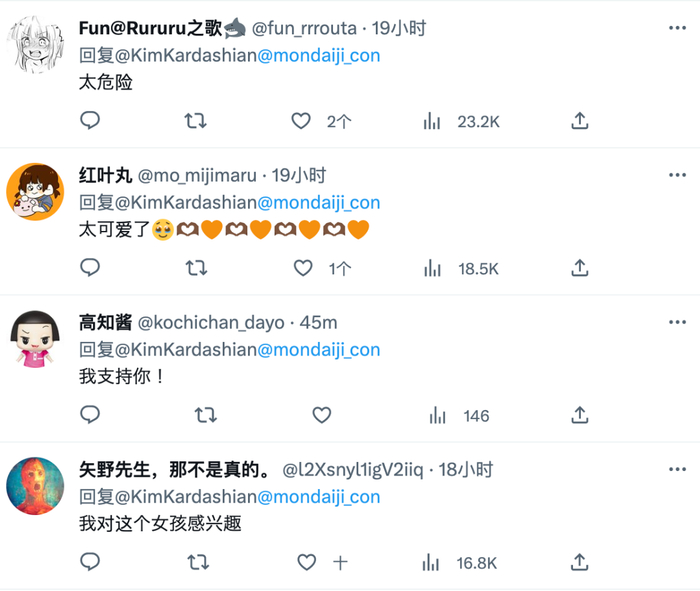Screen dimensions: 700x591
Task: Share 红叶丸's tweet
Action: coord(580,268)
